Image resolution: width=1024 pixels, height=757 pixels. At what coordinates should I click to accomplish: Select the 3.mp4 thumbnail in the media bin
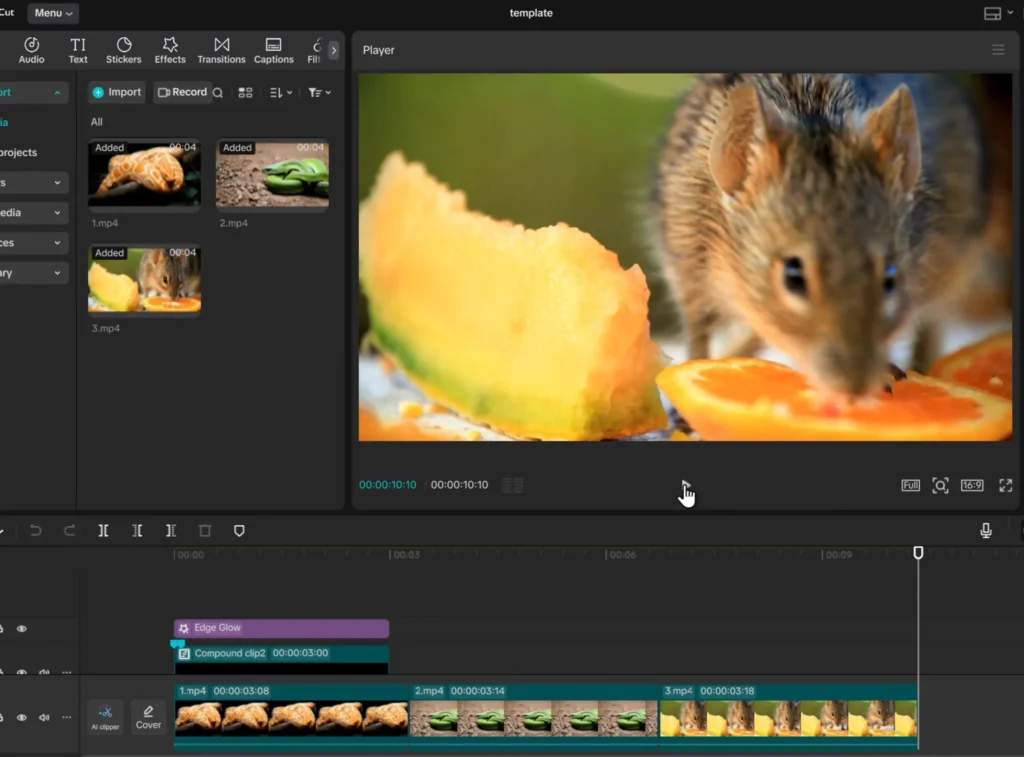coord(144,278)
